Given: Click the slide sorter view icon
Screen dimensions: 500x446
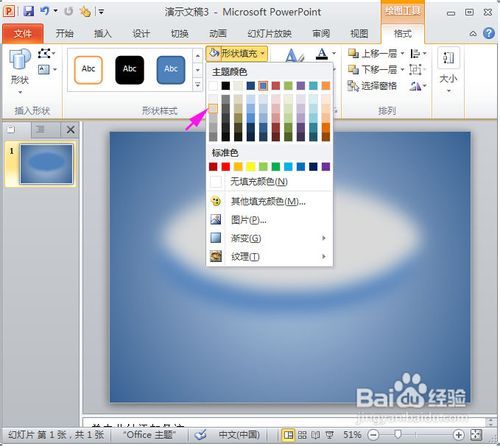Looking at the screenshot, I should 302,435.
